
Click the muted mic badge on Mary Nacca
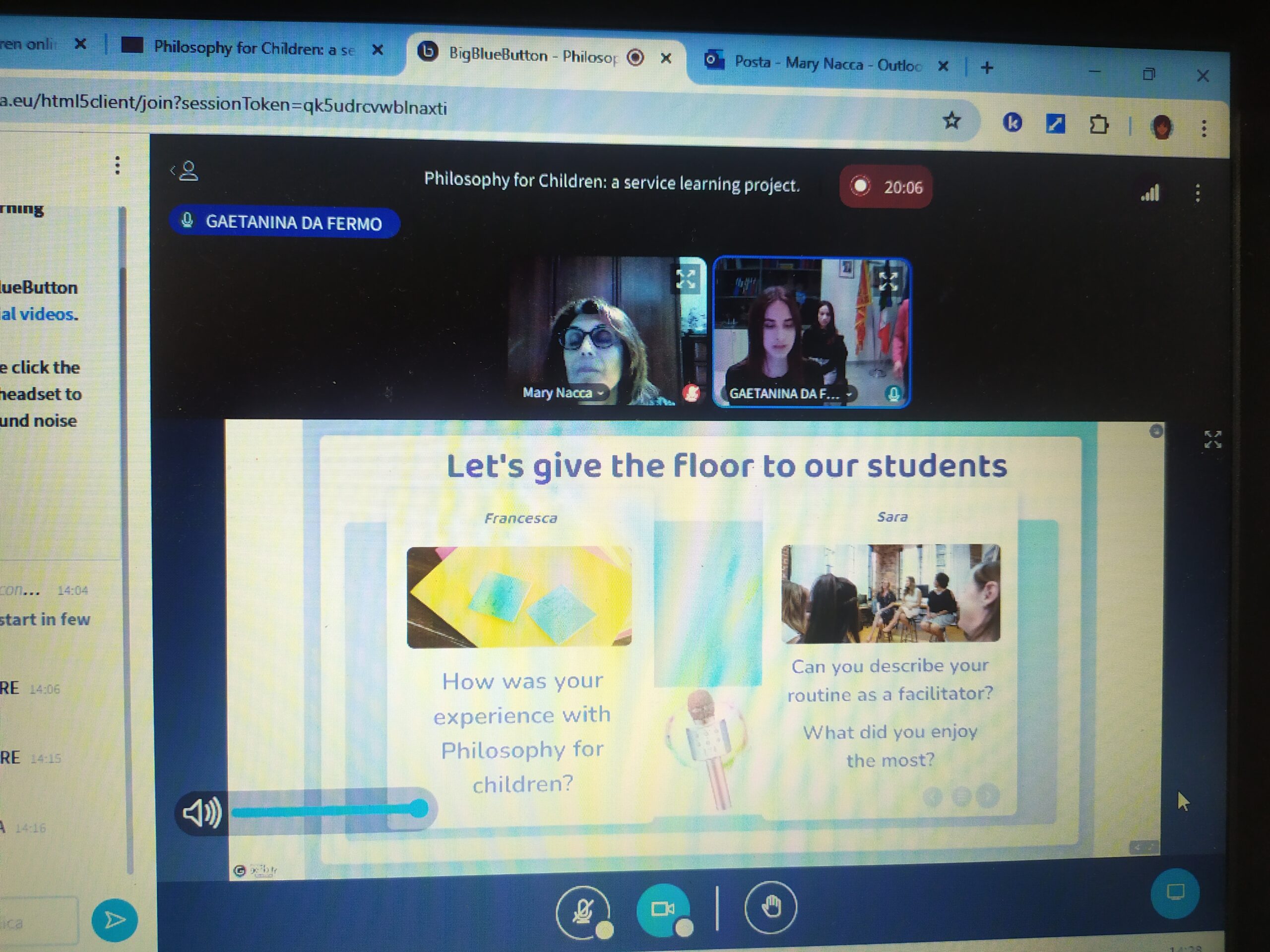pyautogui.click(x=692, y=394)
